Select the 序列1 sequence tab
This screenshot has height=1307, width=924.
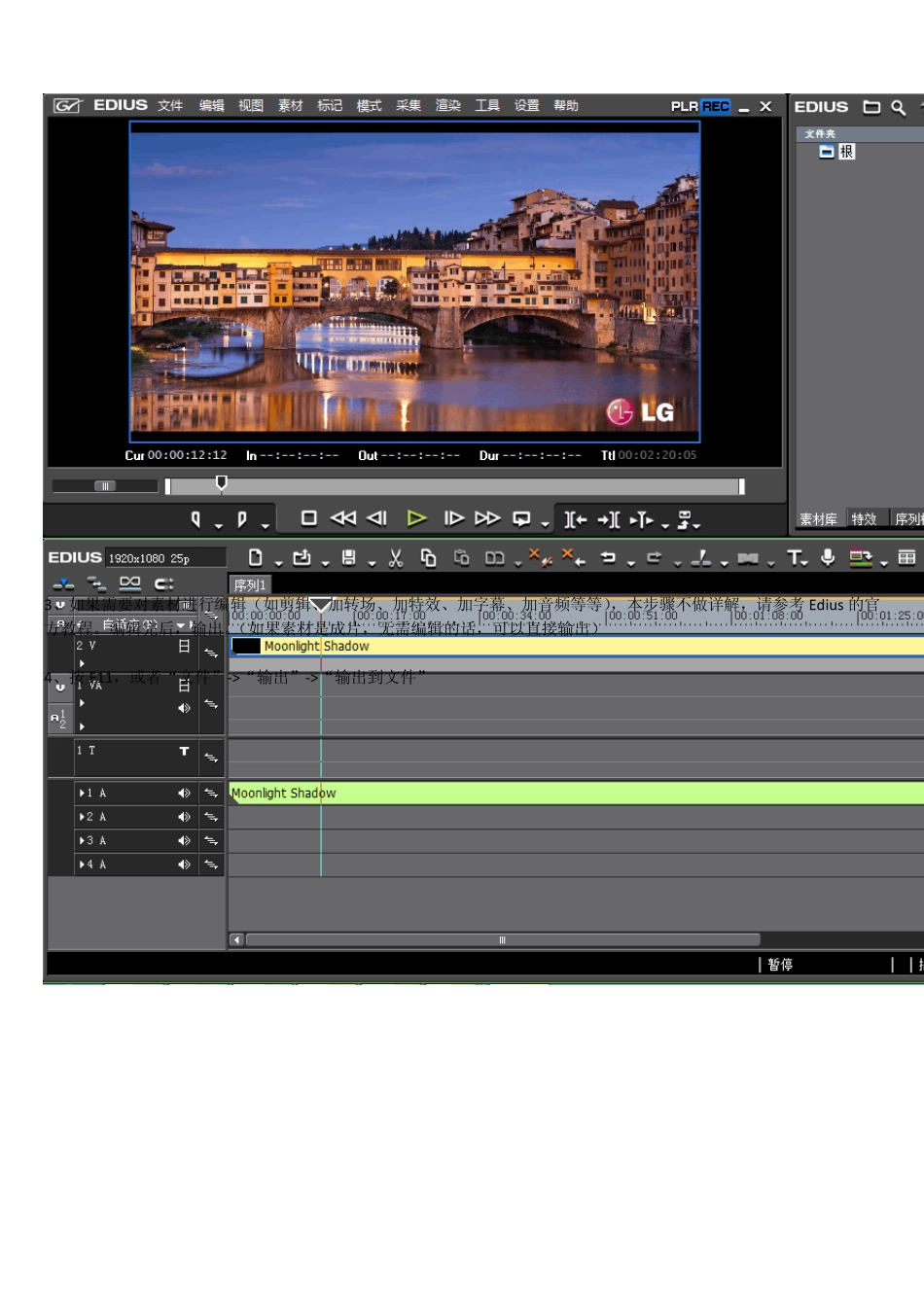[249, 585]
